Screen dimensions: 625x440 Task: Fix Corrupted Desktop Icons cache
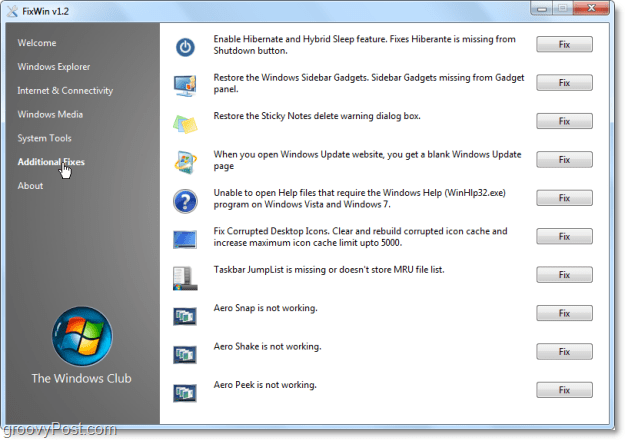pyautogui.click(x=564, y=236)
